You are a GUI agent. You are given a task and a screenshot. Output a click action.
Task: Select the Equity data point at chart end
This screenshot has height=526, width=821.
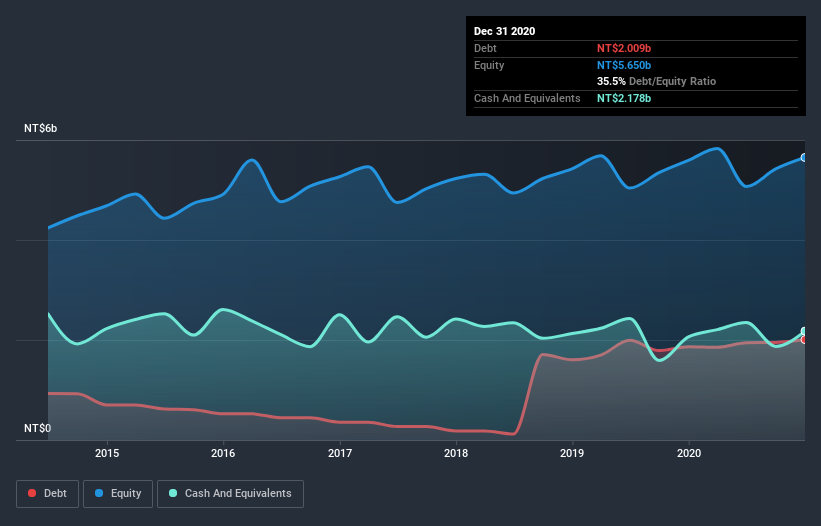pos(804,158)
